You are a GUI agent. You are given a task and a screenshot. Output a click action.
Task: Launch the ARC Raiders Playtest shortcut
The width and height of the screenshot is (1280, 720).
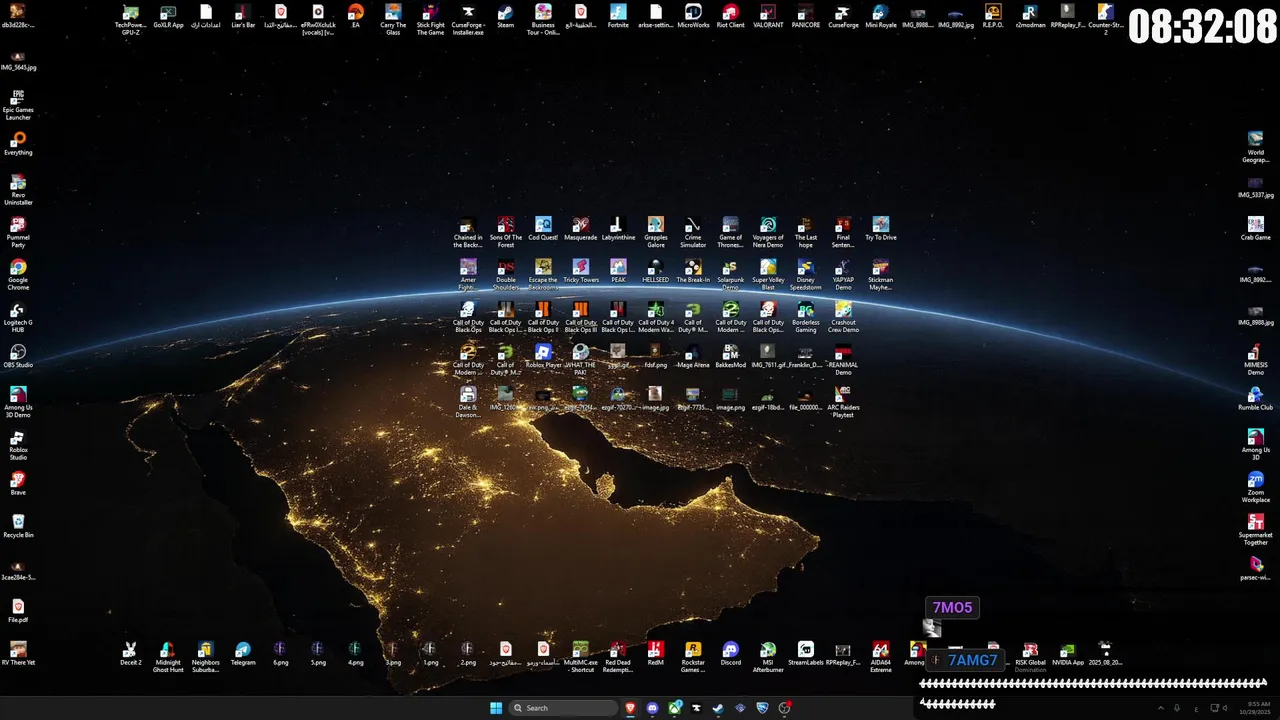(x=843, y=402)
